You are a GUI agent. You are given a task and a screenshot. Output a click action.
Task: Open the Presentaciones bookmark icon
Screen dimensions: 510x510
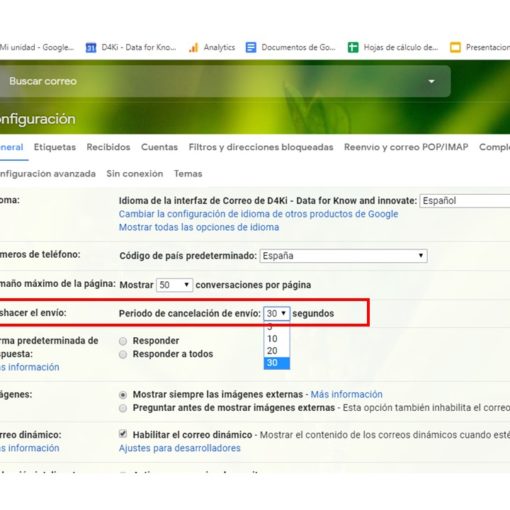pos(455,48)
